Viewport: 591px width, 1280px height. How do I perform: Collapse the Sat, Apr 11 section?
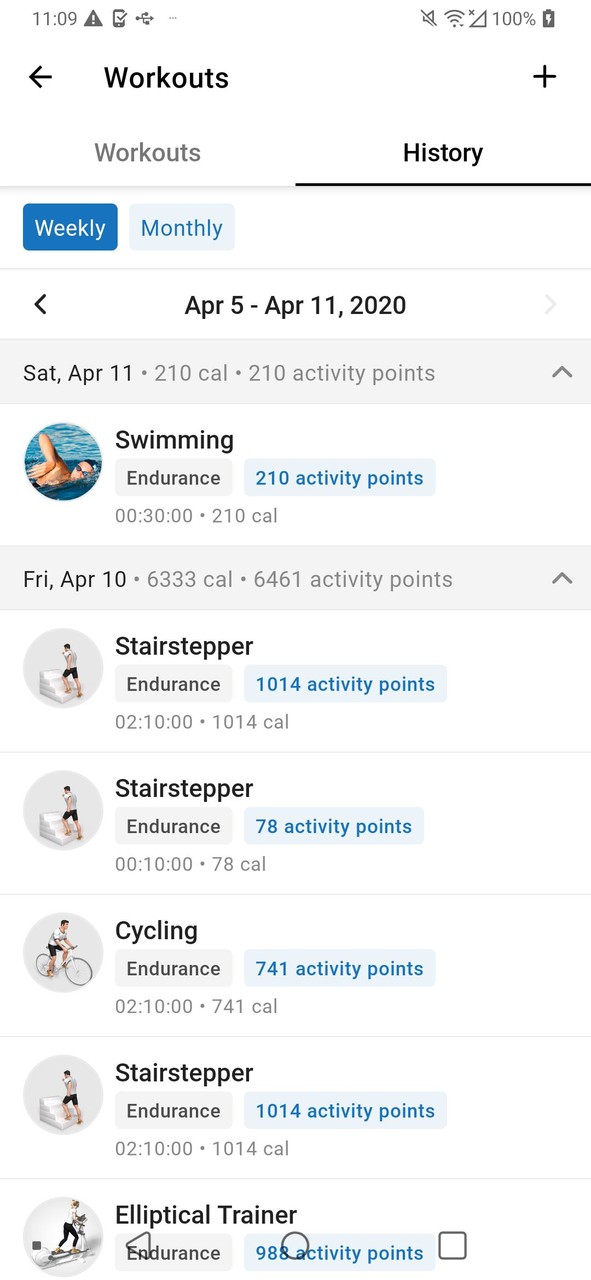(x=562, y=372)
